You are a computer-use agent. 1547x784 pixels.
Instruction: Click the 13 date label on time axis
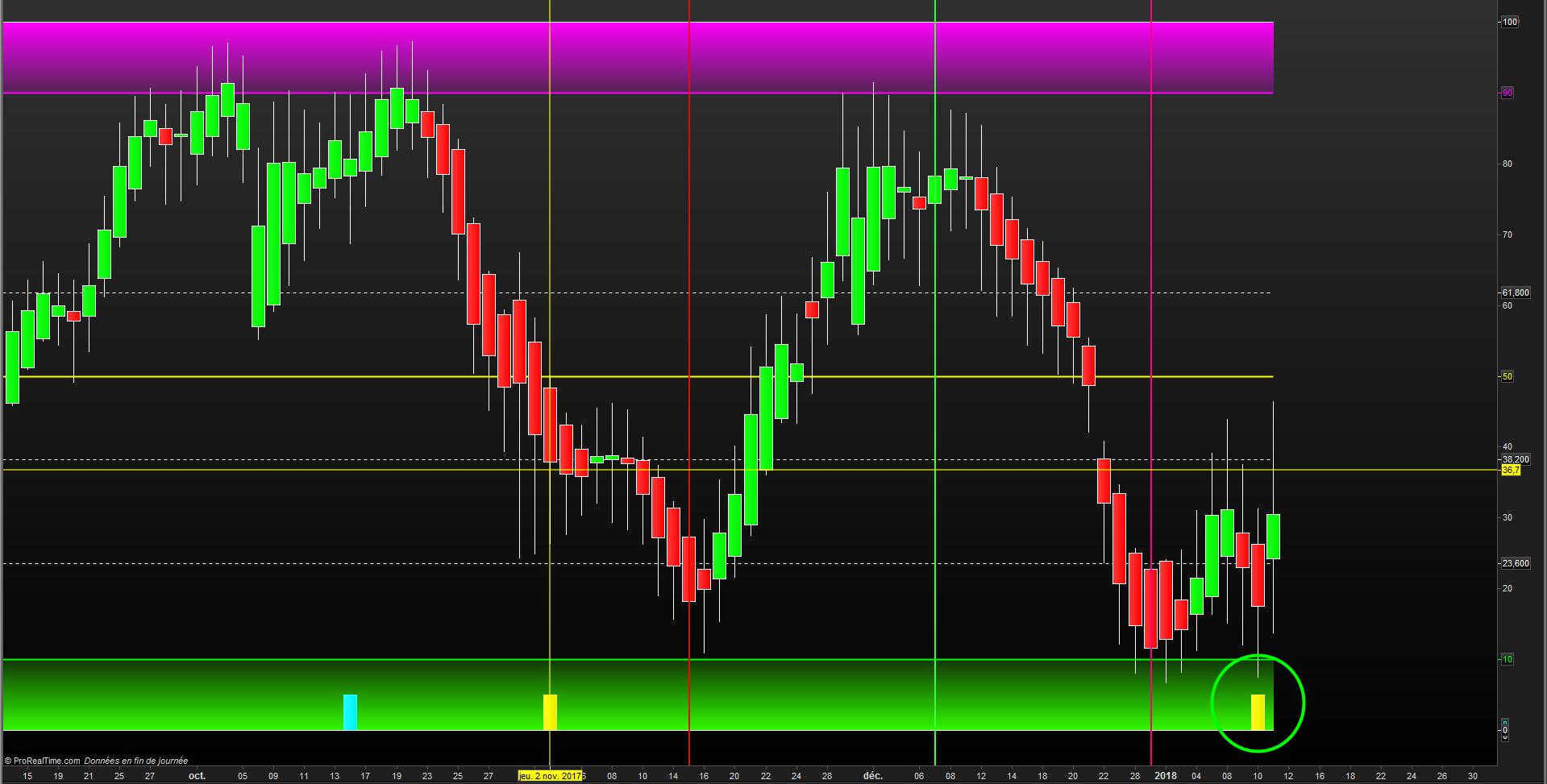335,776
